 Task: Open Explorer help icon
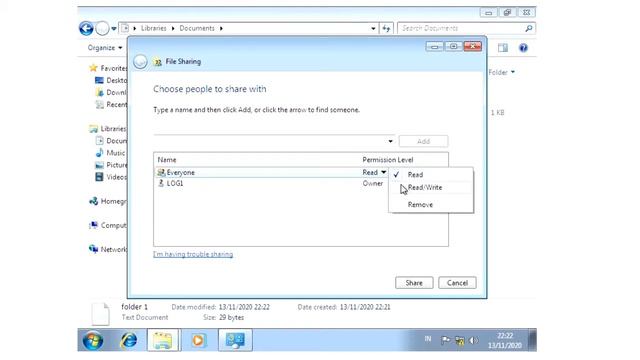523,48
